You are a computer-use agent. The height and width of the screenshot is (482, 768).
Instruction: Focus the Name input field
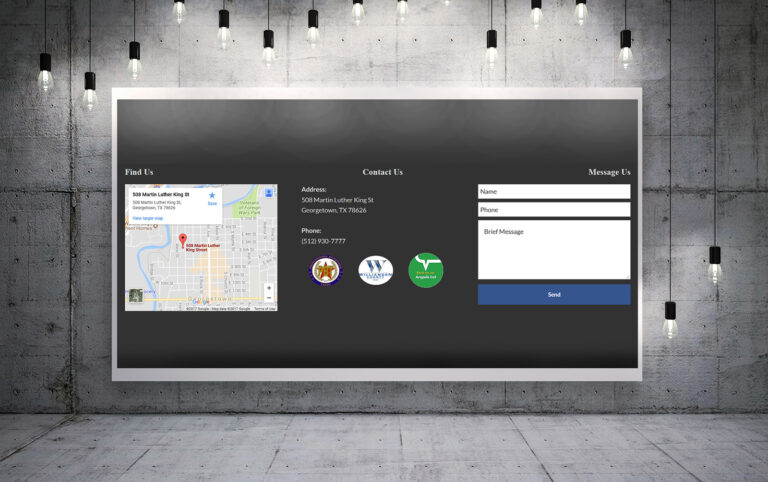[x=553, y=191]
